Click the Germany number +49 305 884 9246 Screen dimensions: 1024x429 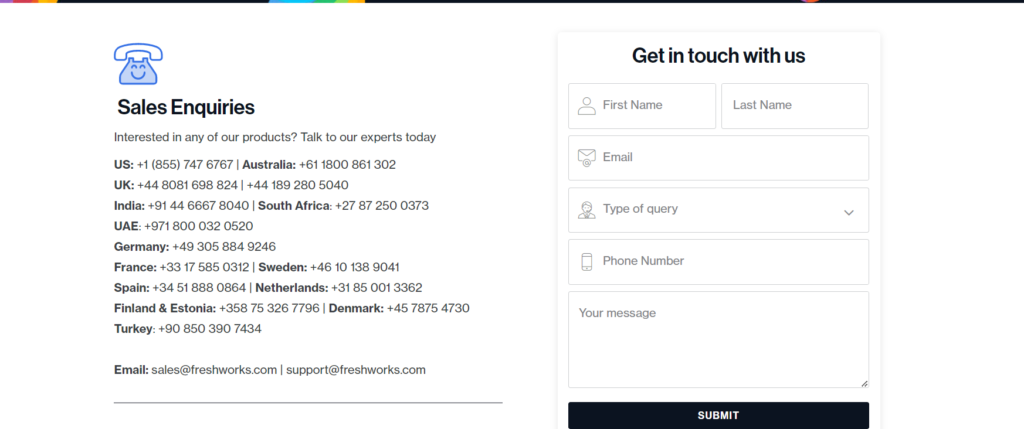tap(224, 247)
